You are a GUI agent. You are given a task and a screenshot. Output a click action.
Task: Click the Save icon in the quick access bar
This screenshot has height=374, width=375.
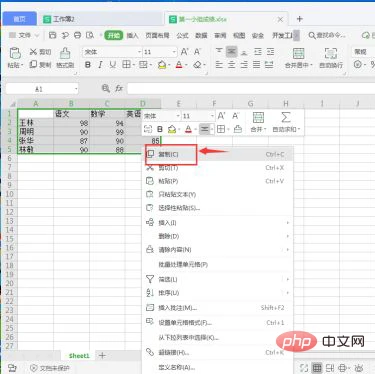click(52, 35)
